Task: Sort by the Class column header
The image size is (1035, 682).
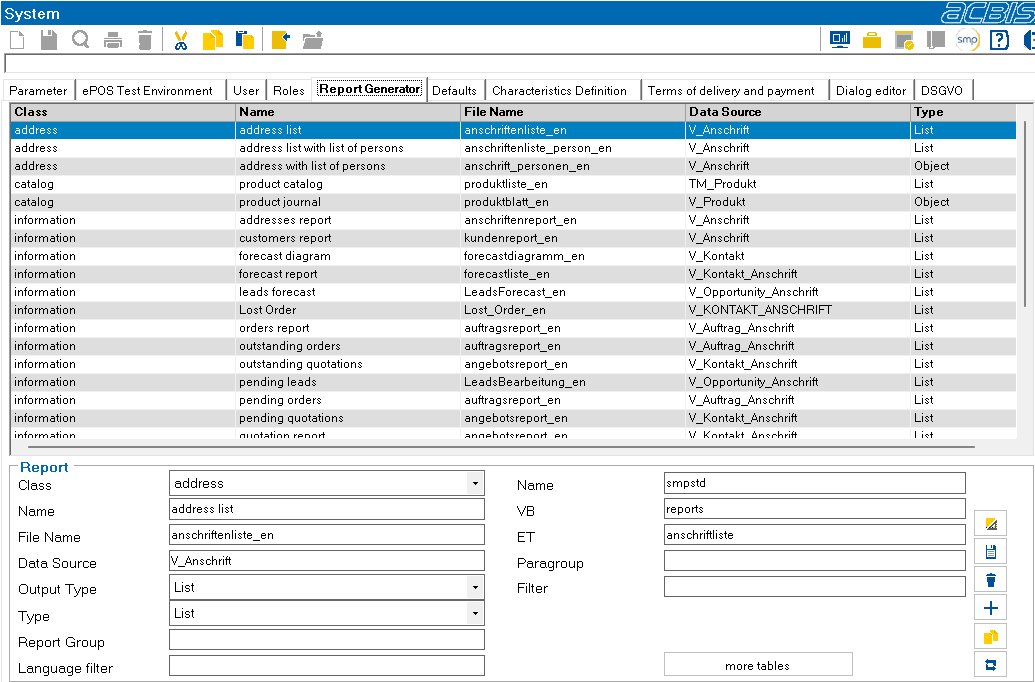Action: point(123,112)
